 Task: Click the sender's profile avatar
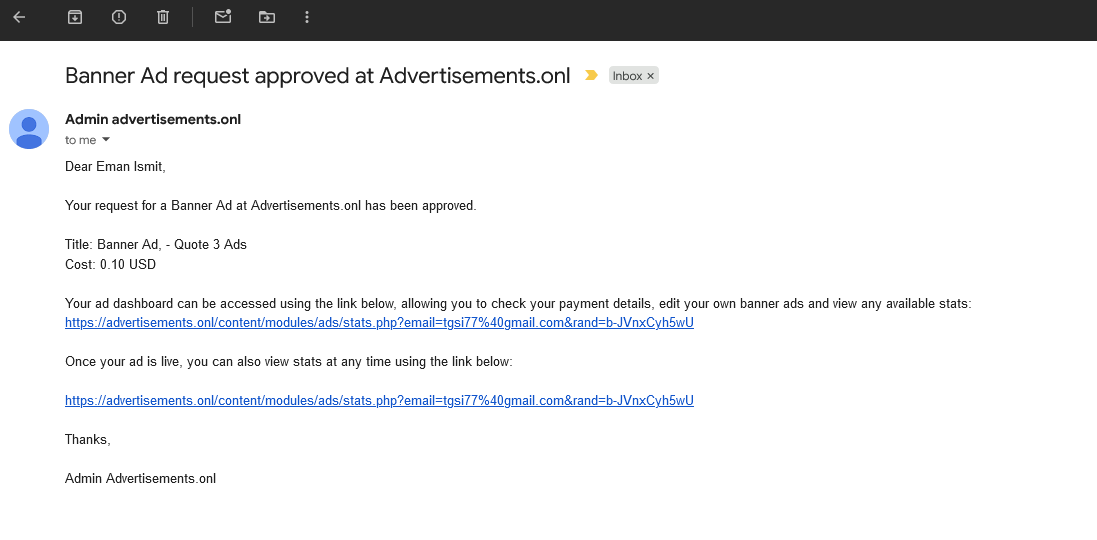pos(29,129)
